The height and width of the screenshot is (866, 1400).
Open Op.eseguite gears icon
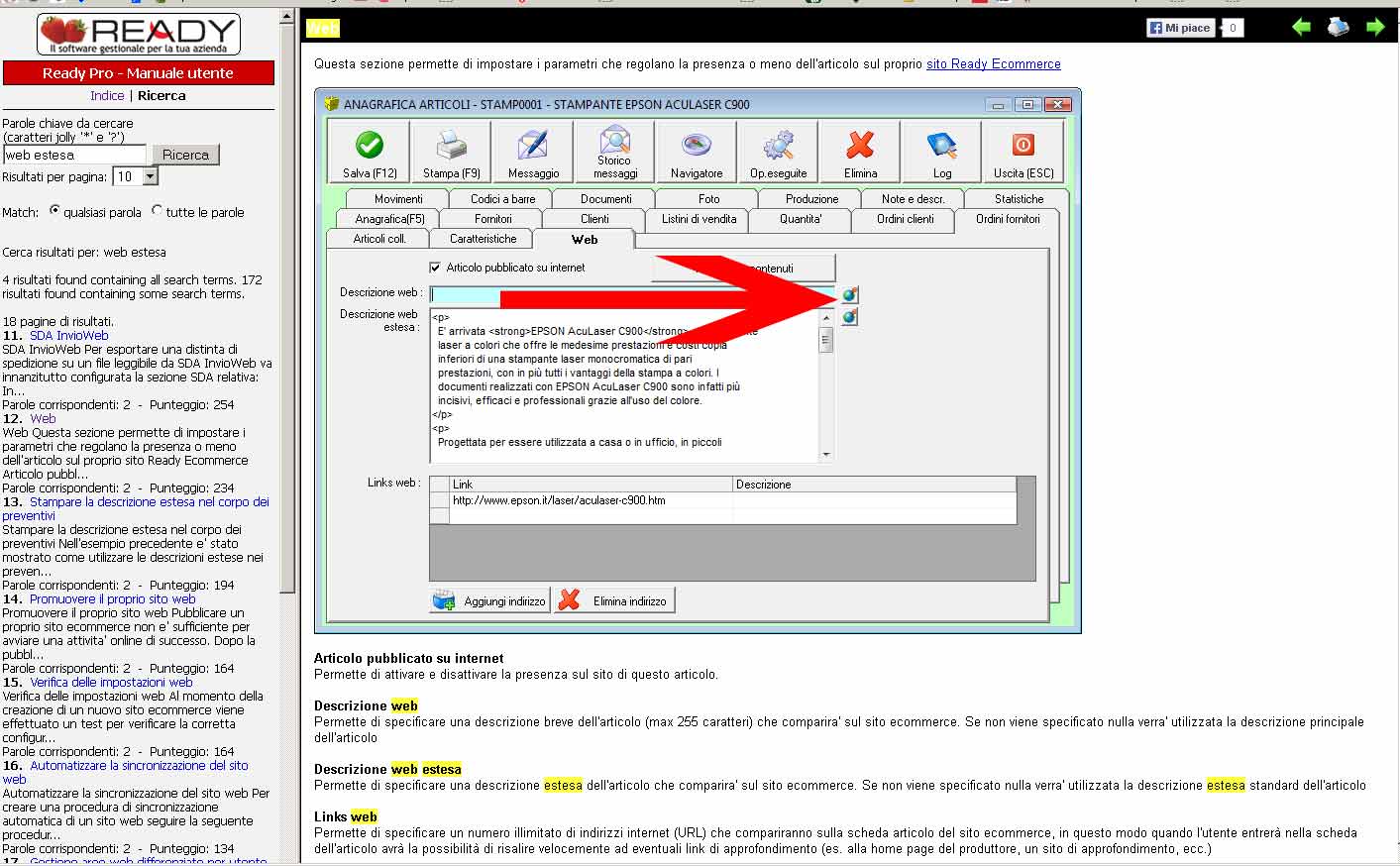point(778,146)
